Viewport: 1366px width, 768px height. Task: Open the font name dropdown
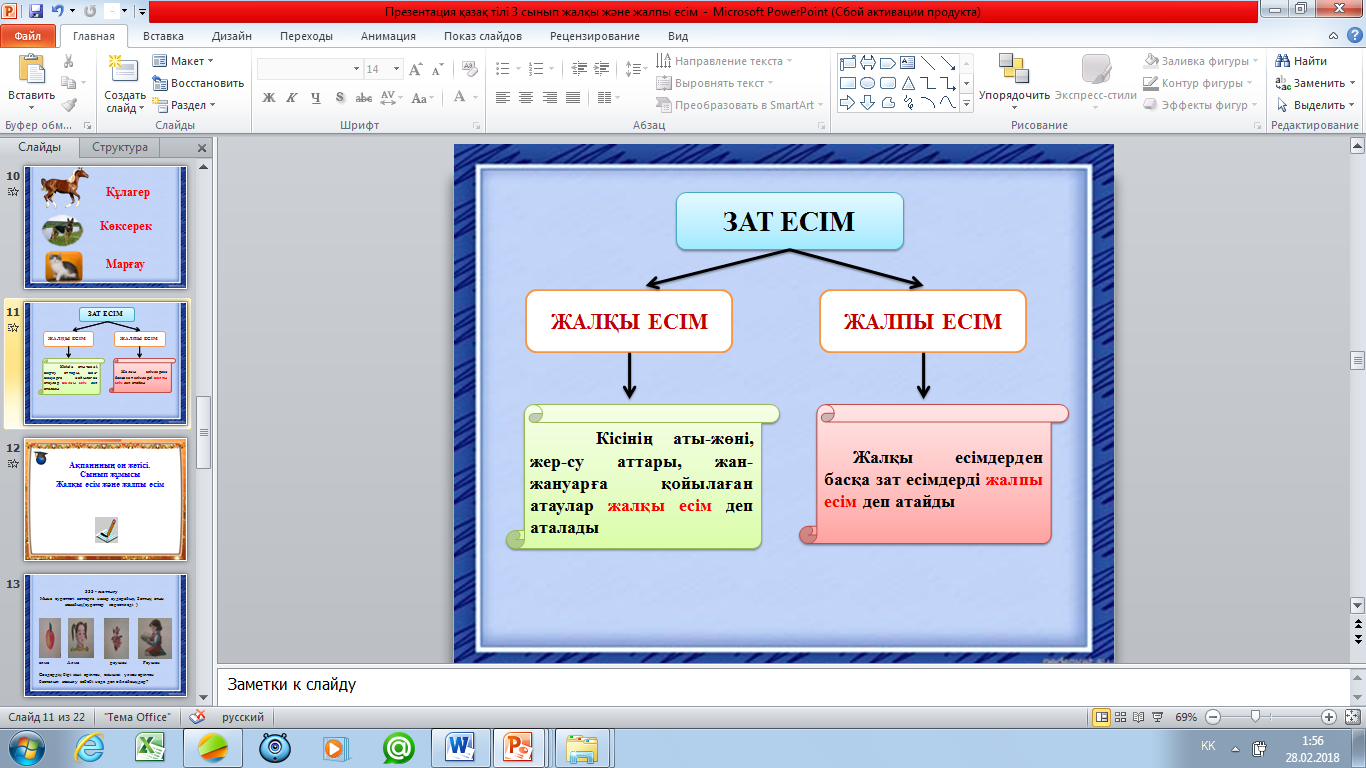[x=356, y=69]
